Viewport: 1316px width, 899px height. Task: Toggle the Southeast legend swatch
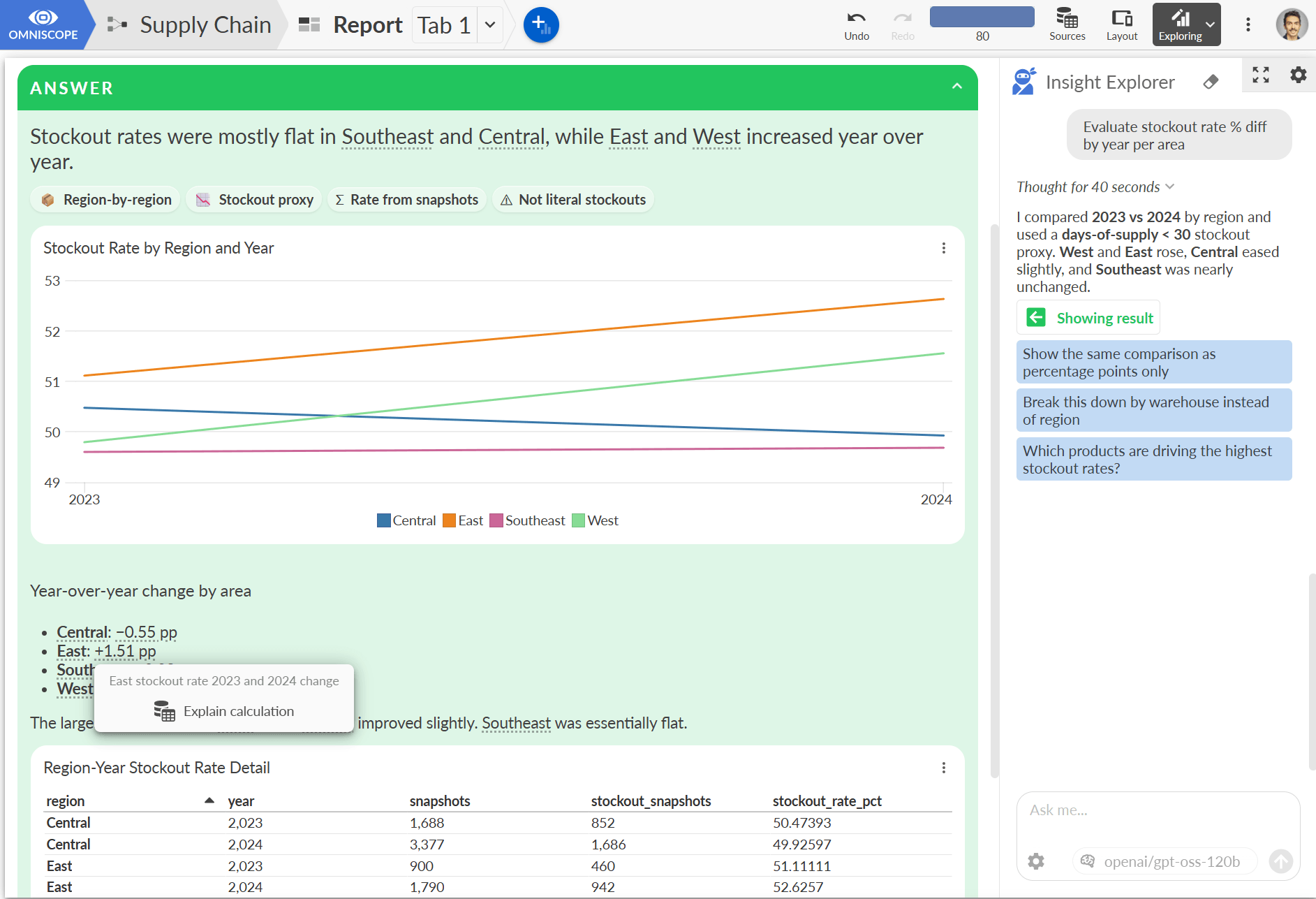coord(496,520)
